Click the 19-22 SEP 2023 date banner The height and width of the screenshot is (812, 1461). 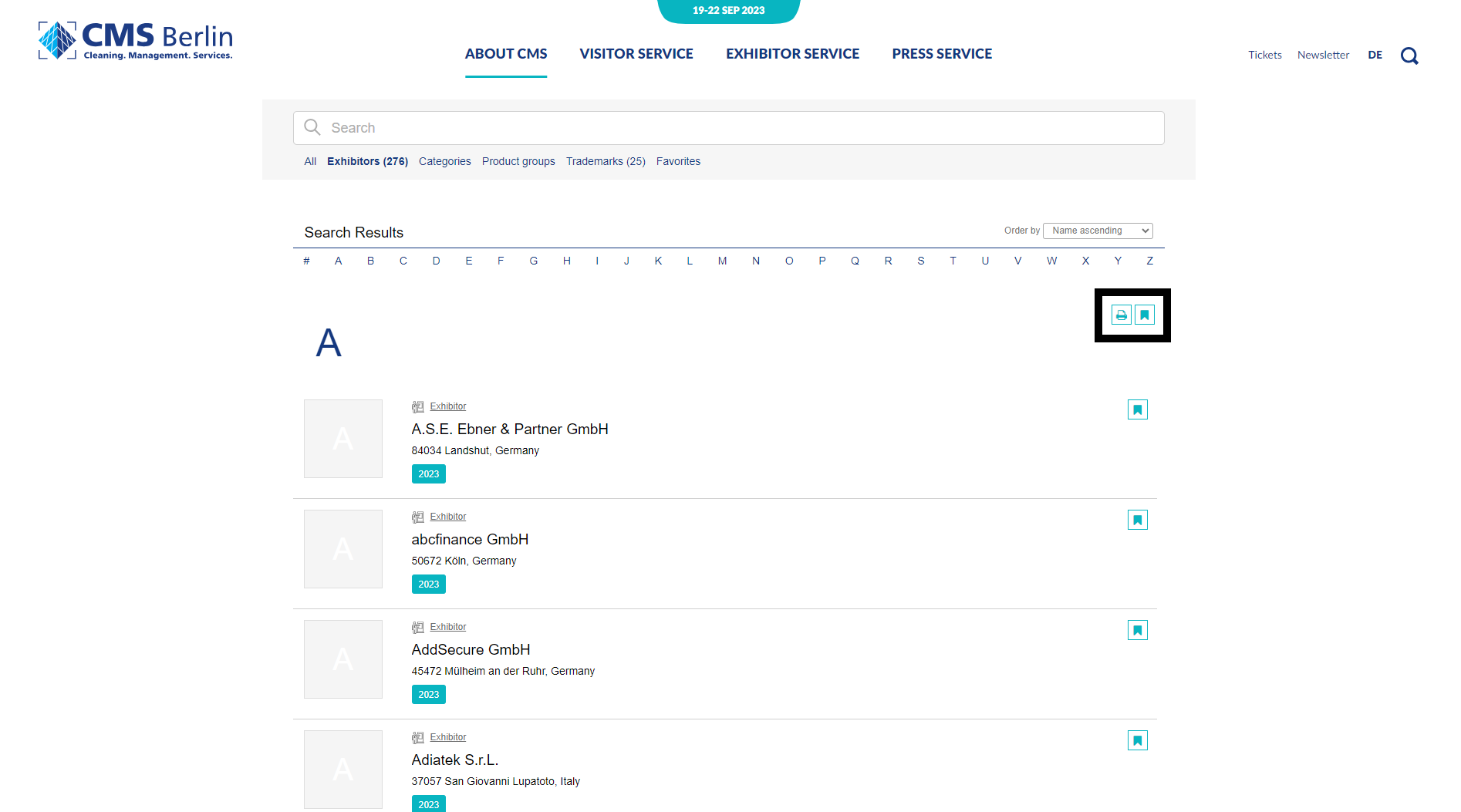tap(729, 11)
